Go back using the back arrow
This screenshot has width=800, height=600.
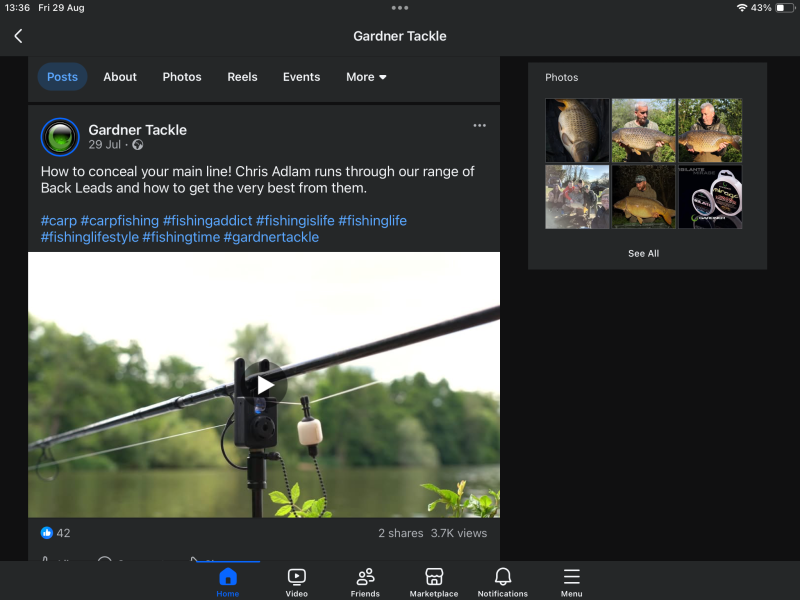[18, 36]
